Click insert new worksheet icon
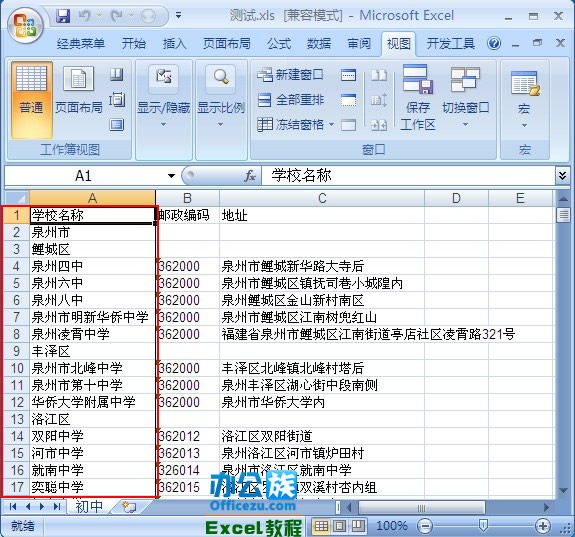Screen dimensions: 575x537 [129, 507]
